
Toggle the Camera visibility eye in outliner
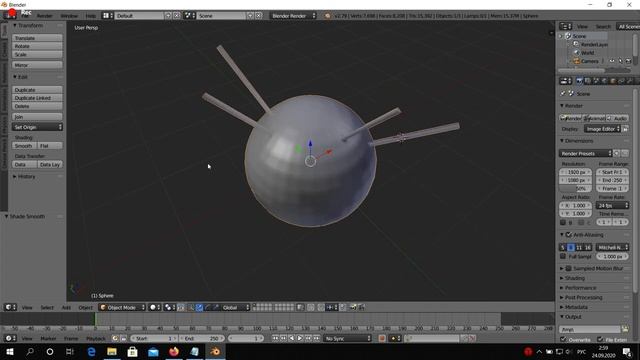point(611,61)
